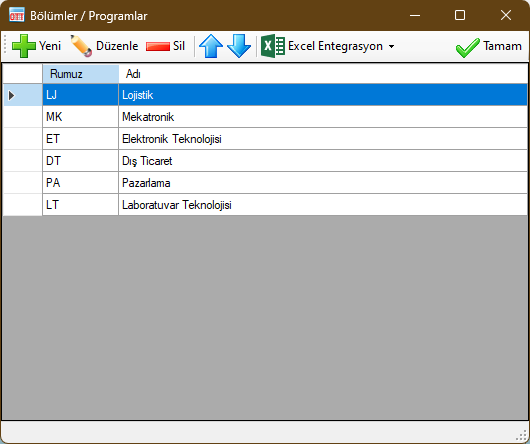Click the DT code cell
Viewport: 530px width, 444px height.
click(x=80, y=161)
